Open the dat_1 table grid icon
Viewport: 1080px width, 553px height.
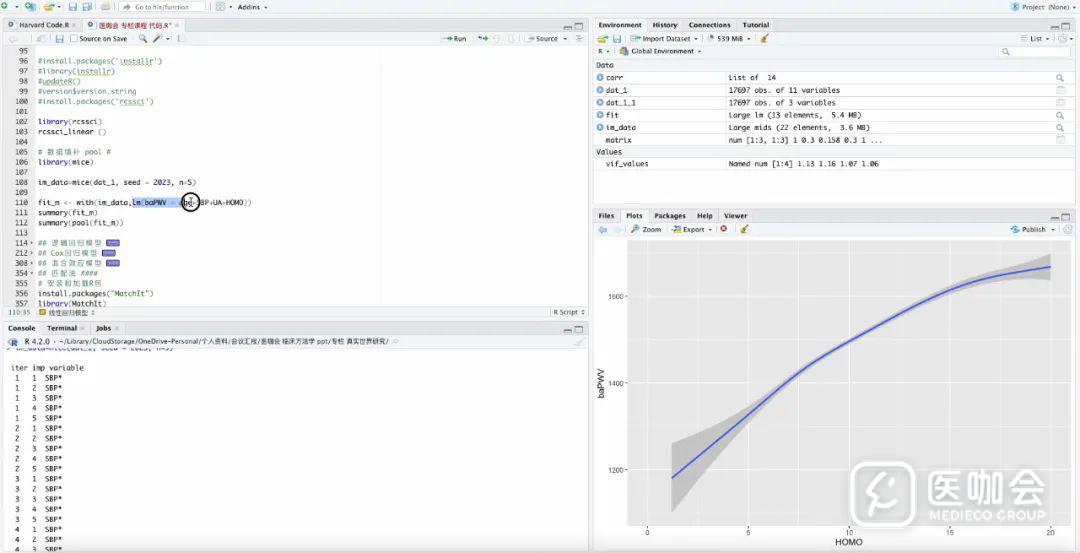(x=1060, y=90)
